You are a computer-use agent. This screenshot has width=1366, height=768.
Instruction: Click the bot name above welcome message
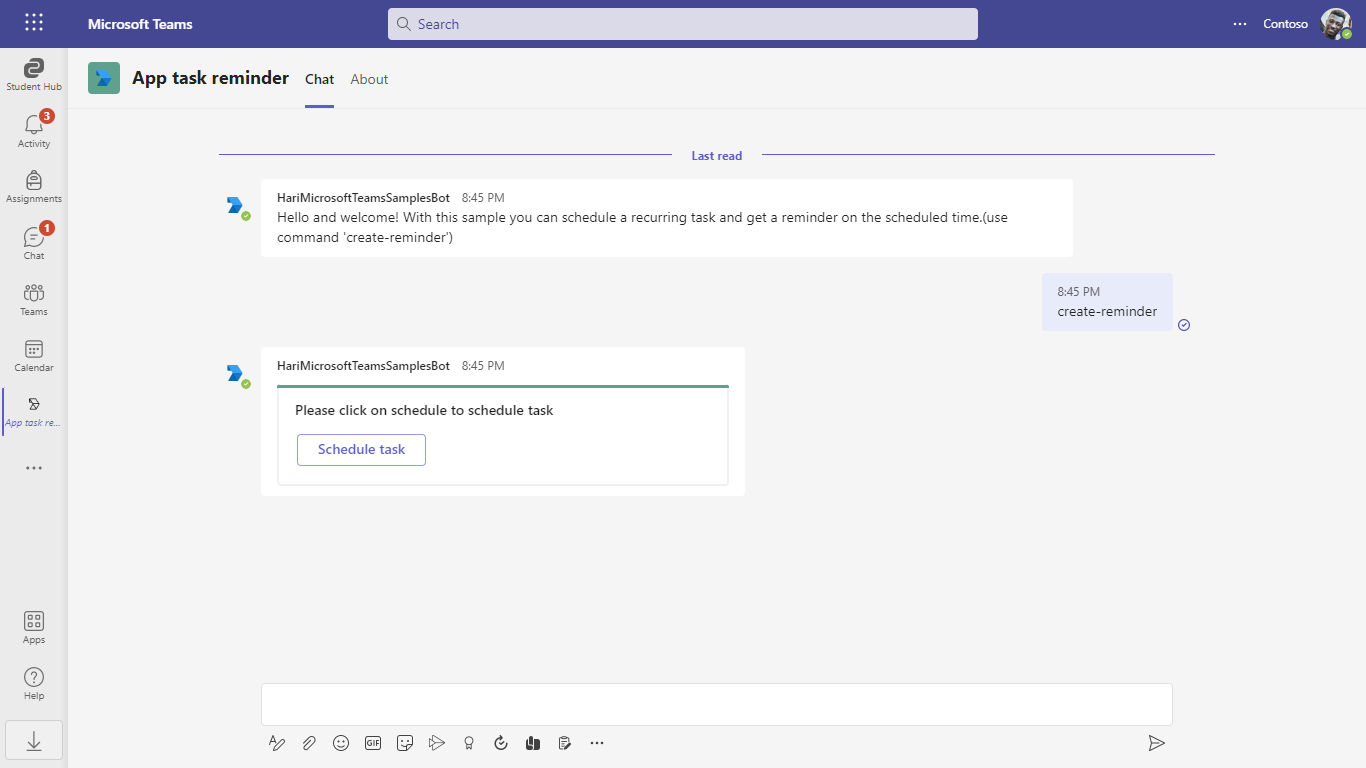(x=363, y=198)
